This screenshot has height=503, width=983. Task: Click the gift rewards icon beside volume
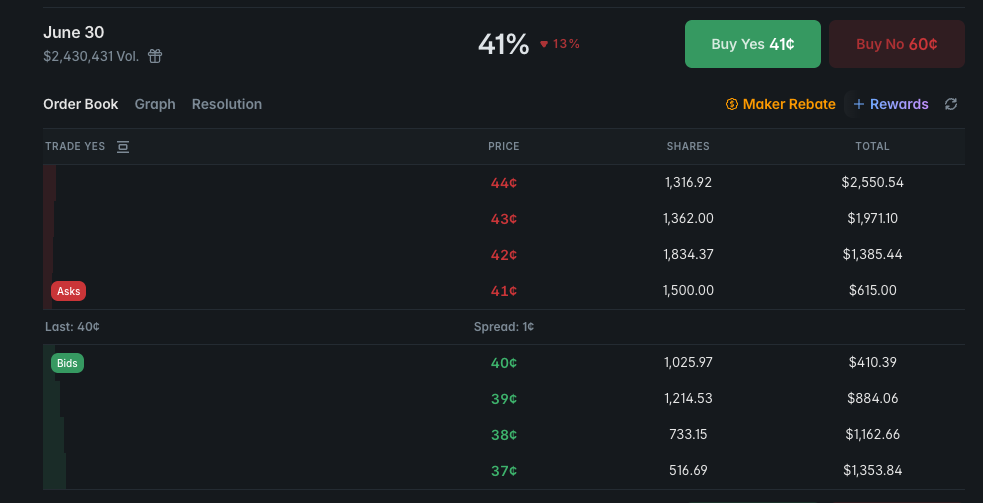(155, 56)
